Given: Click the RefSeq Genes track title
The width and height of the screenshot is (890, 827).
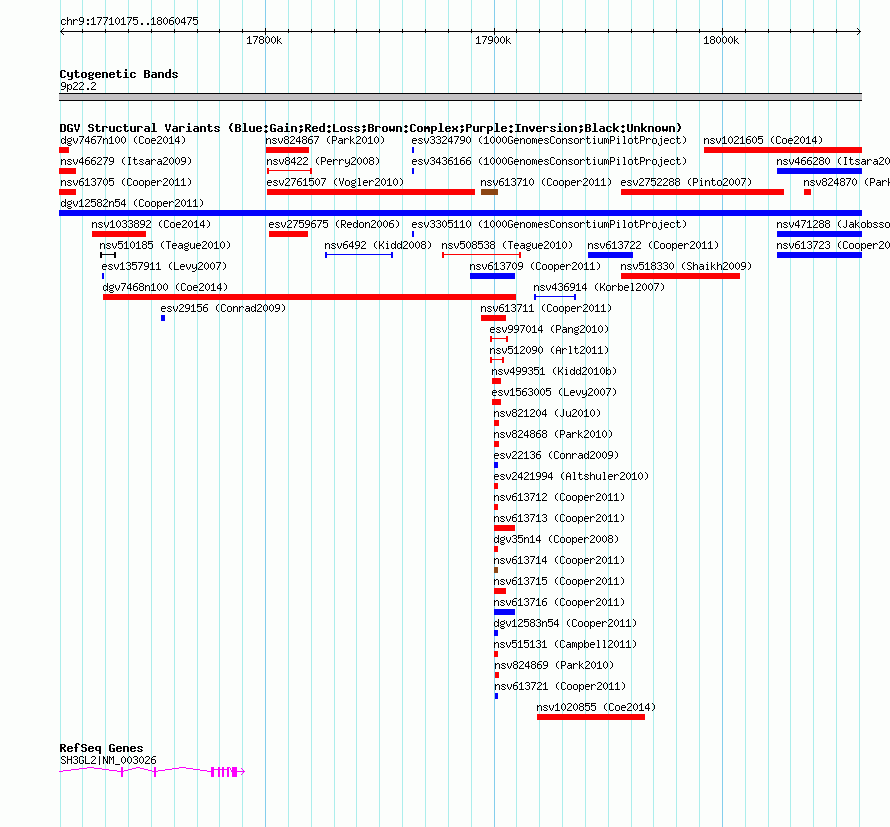Looking at the screenshot, I should [x=101, y=748].
